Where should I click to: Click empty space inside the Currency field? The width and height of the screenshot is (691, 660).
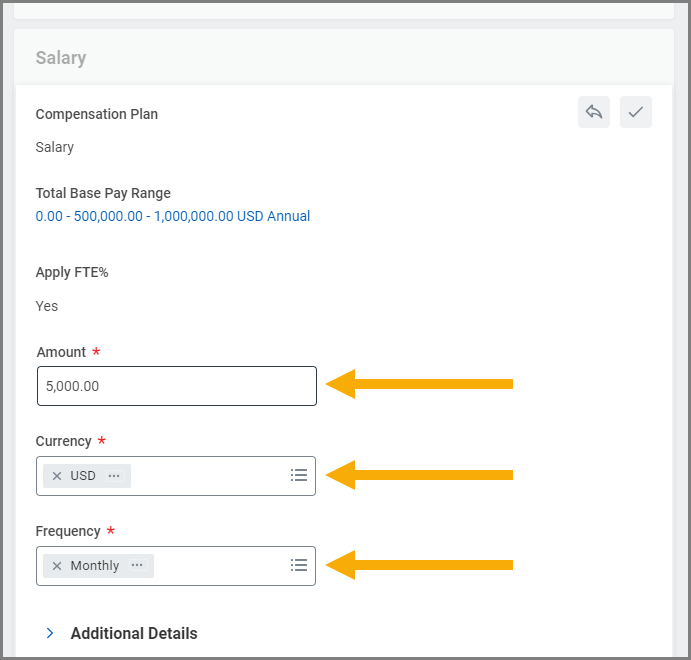(210, 476)
